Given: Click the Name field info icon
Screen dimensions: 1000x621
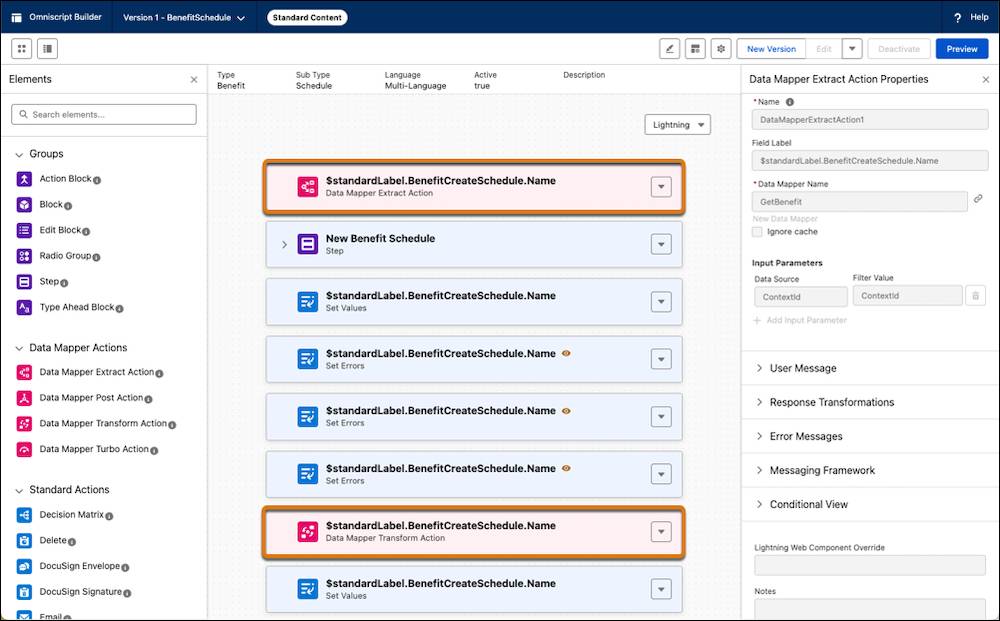Looking at the screenshot, I should [790, 102].
